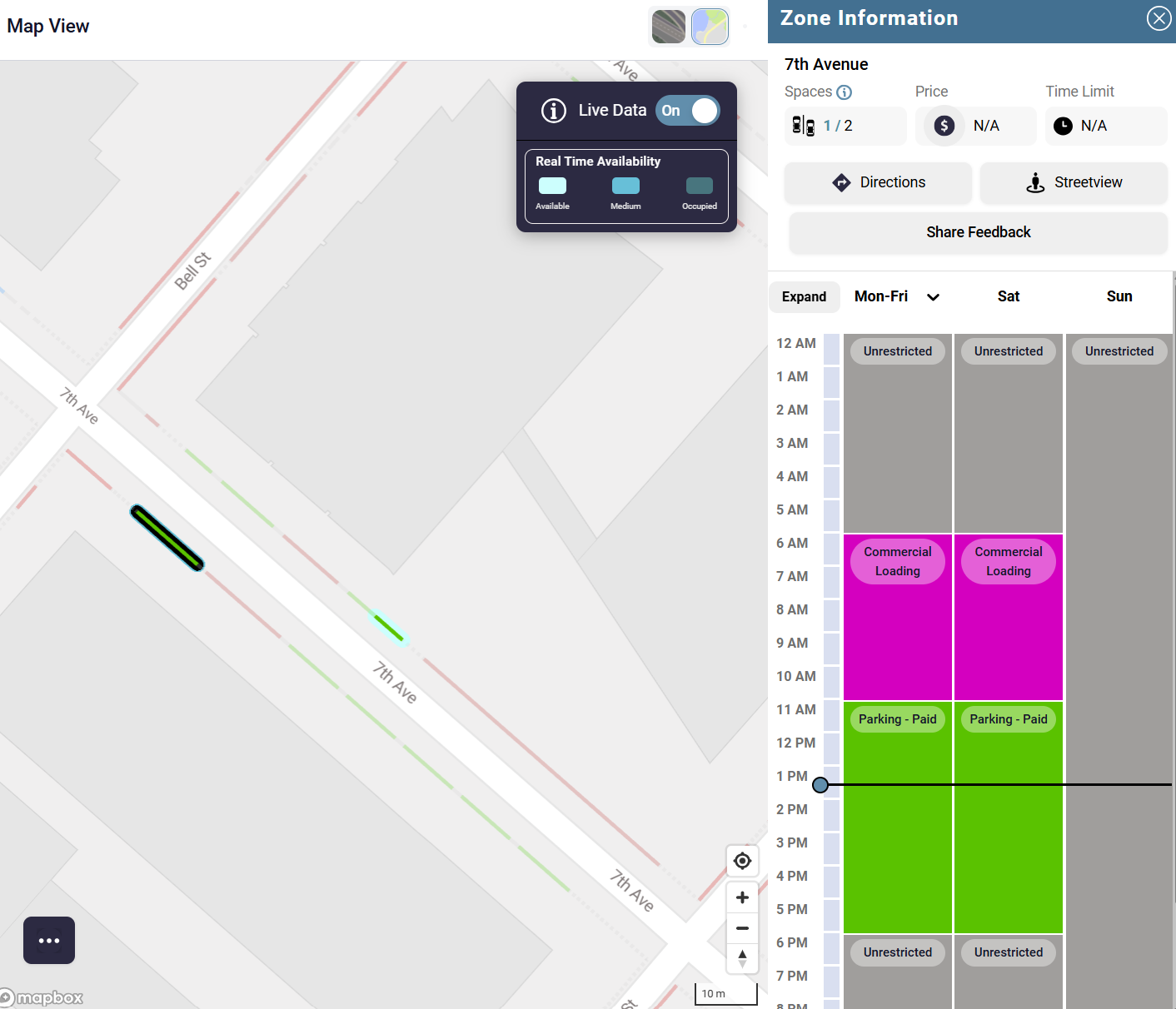Reset map bearing with compass arrows control
Image resolution: width=1176 pixels, height=1009 pixels.
pos(742,958)
